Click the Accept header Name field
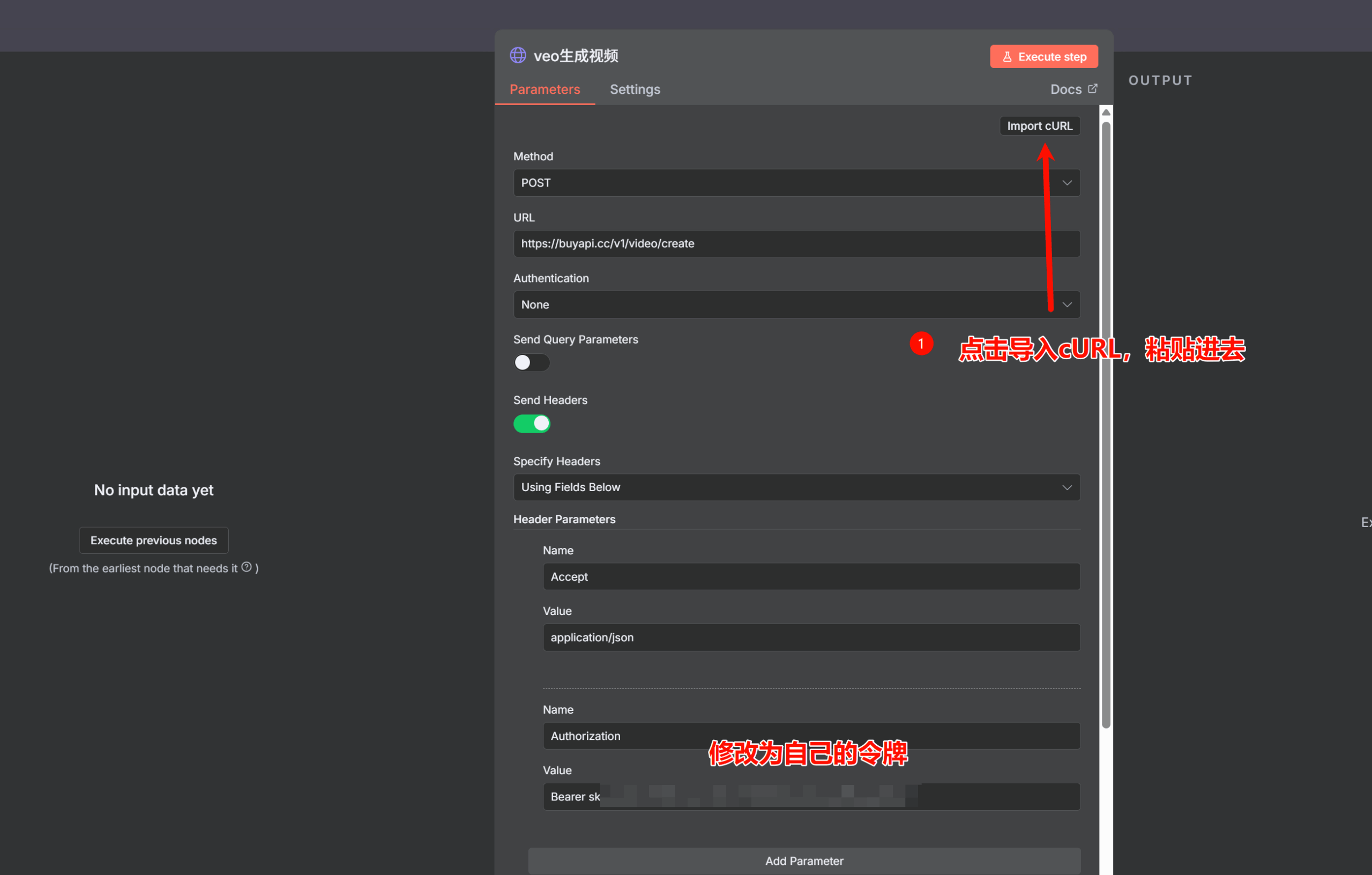 811,577
